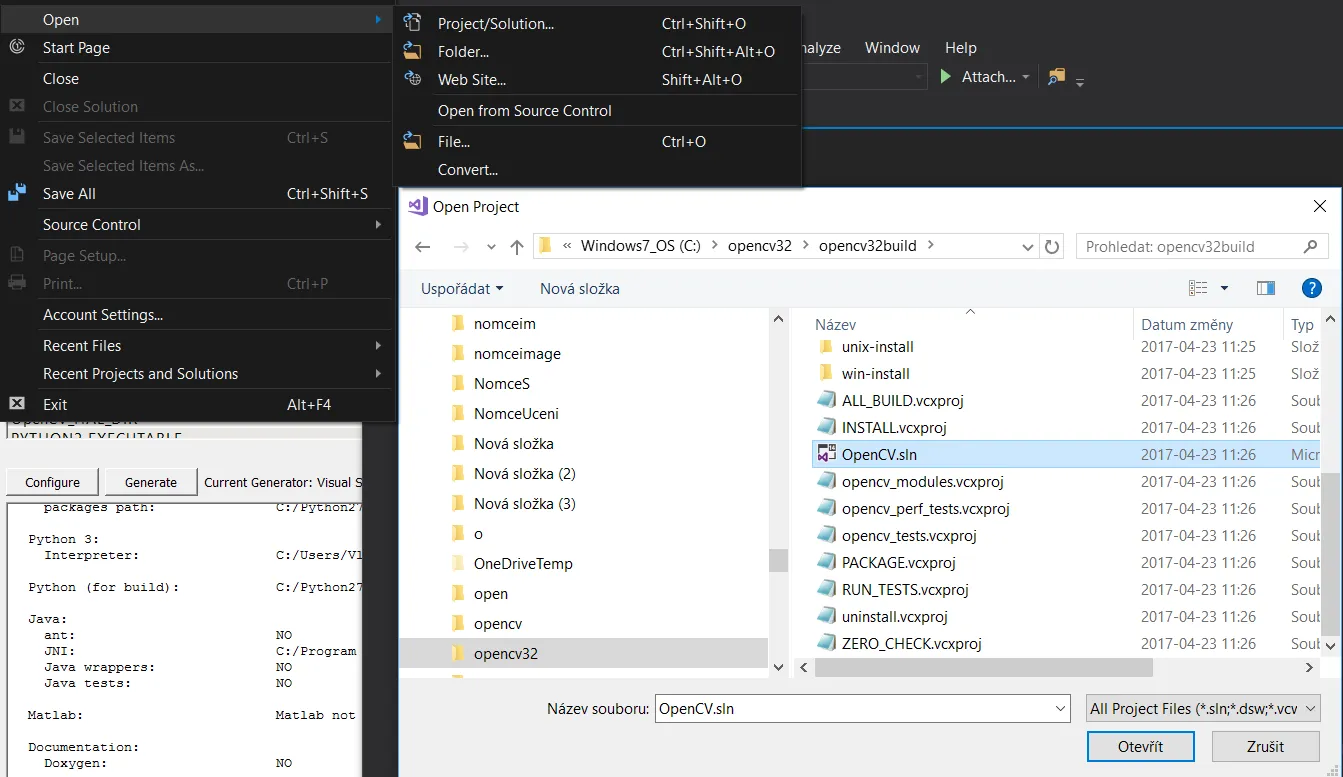Click the Zrušit button
The image size is (1343, 777).
pyautogui.click(x=1265, y=746)
